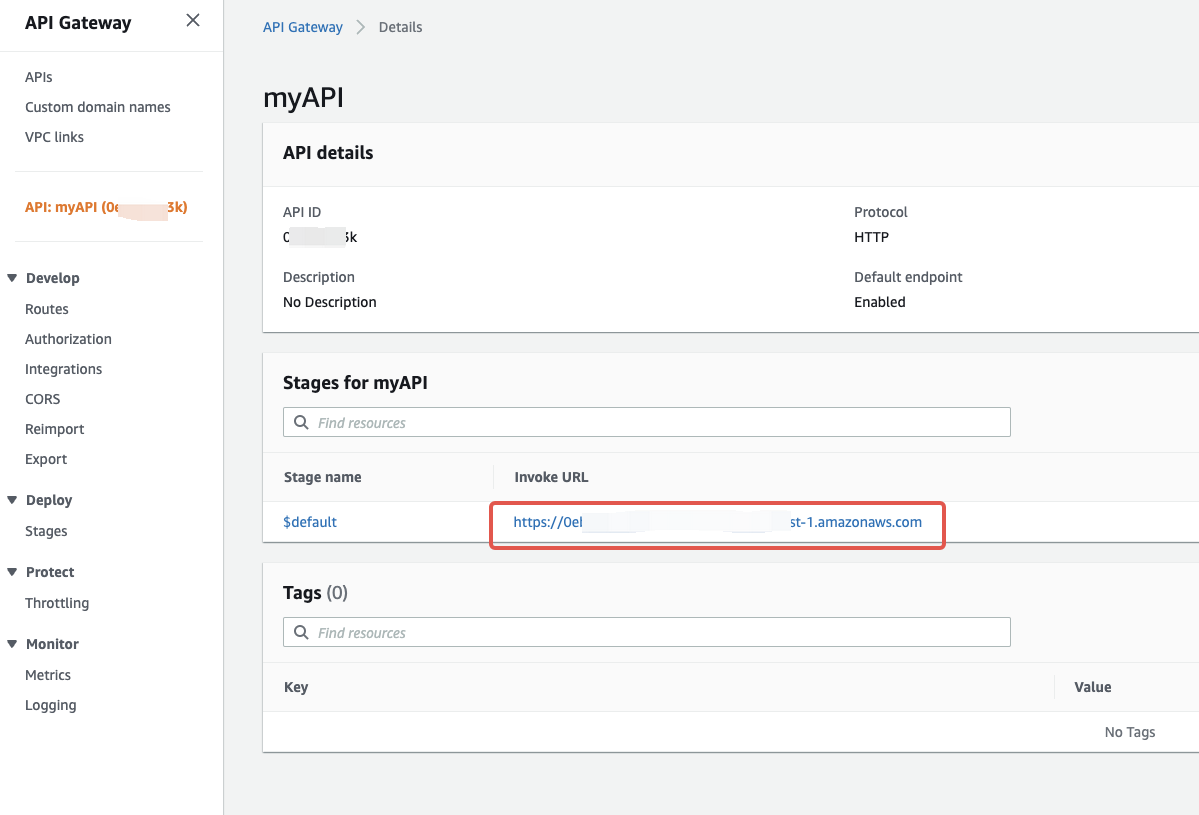Focus the Tags Find resources field
Viewport: 1199px width, 815px height.
point(647,632)
